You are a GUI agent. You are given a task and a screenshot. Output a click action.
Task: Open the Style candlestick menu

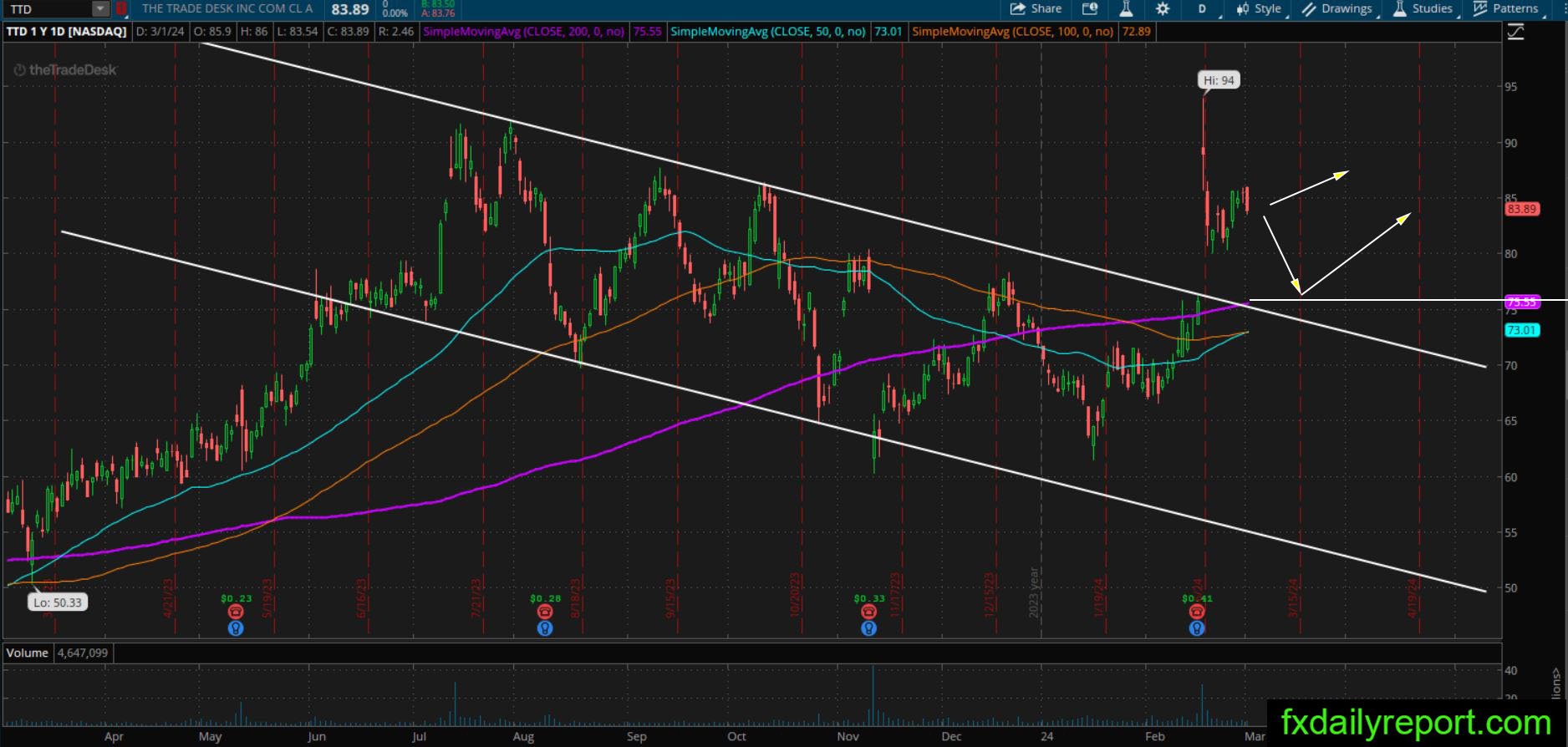pyautogui.click(x=1259, y=8)
